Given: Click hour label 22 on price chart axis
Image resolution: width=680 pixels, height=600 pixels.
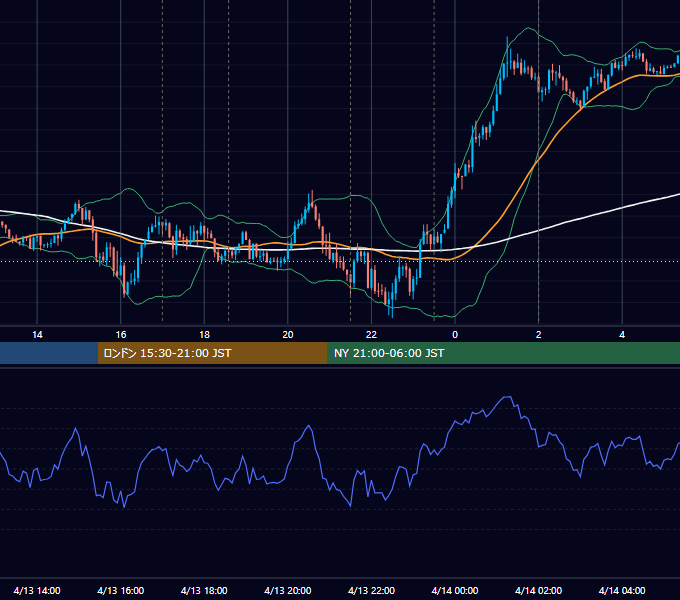Looking at the screenshot, I should click(x=371, y=335).
